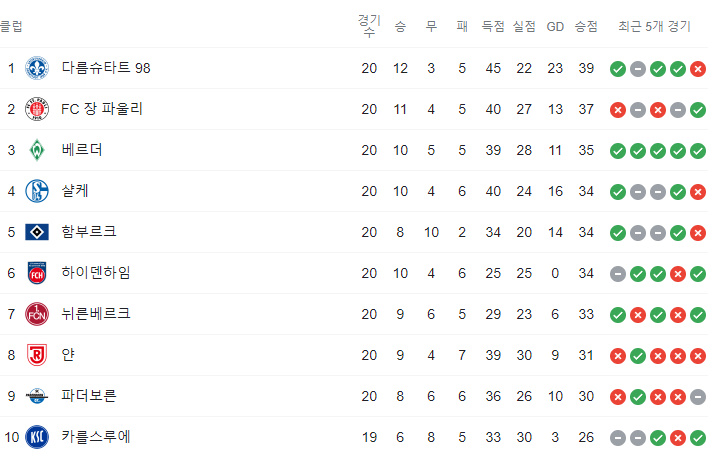This screenshot has height=457, width=725.
Task: Click Heidenheim's first grey draw result icon
Action: click(618, 274)
